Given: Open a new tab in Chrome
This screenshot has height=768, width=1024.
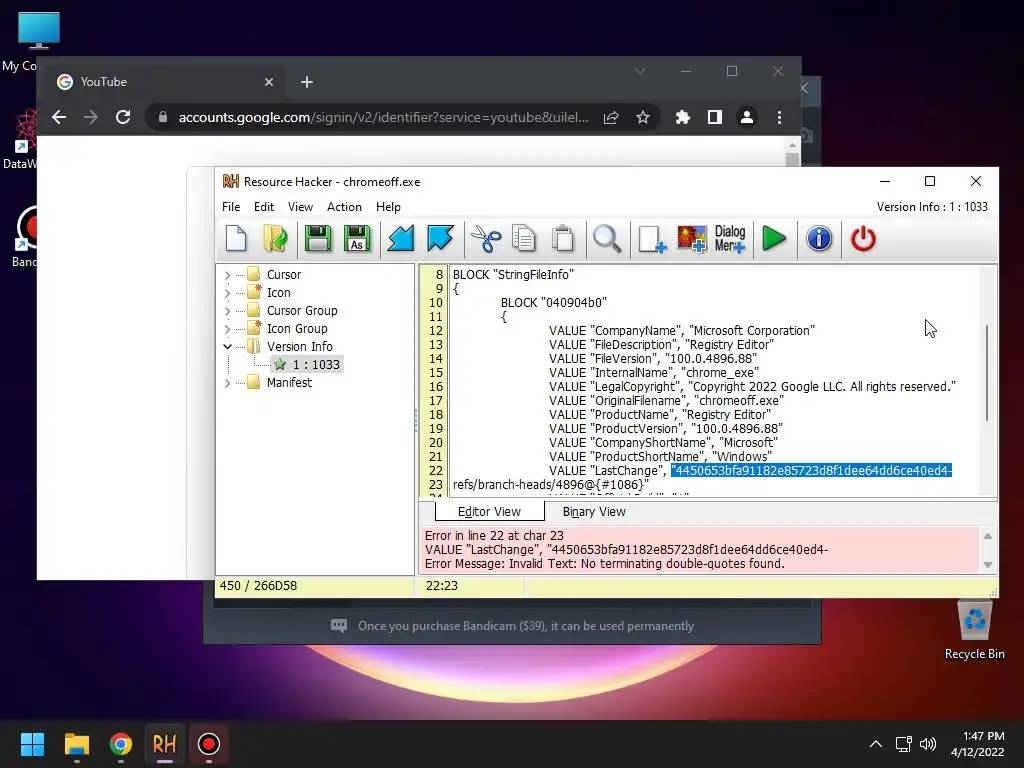Looking at the screenshot, I should (x=307, y=82).
